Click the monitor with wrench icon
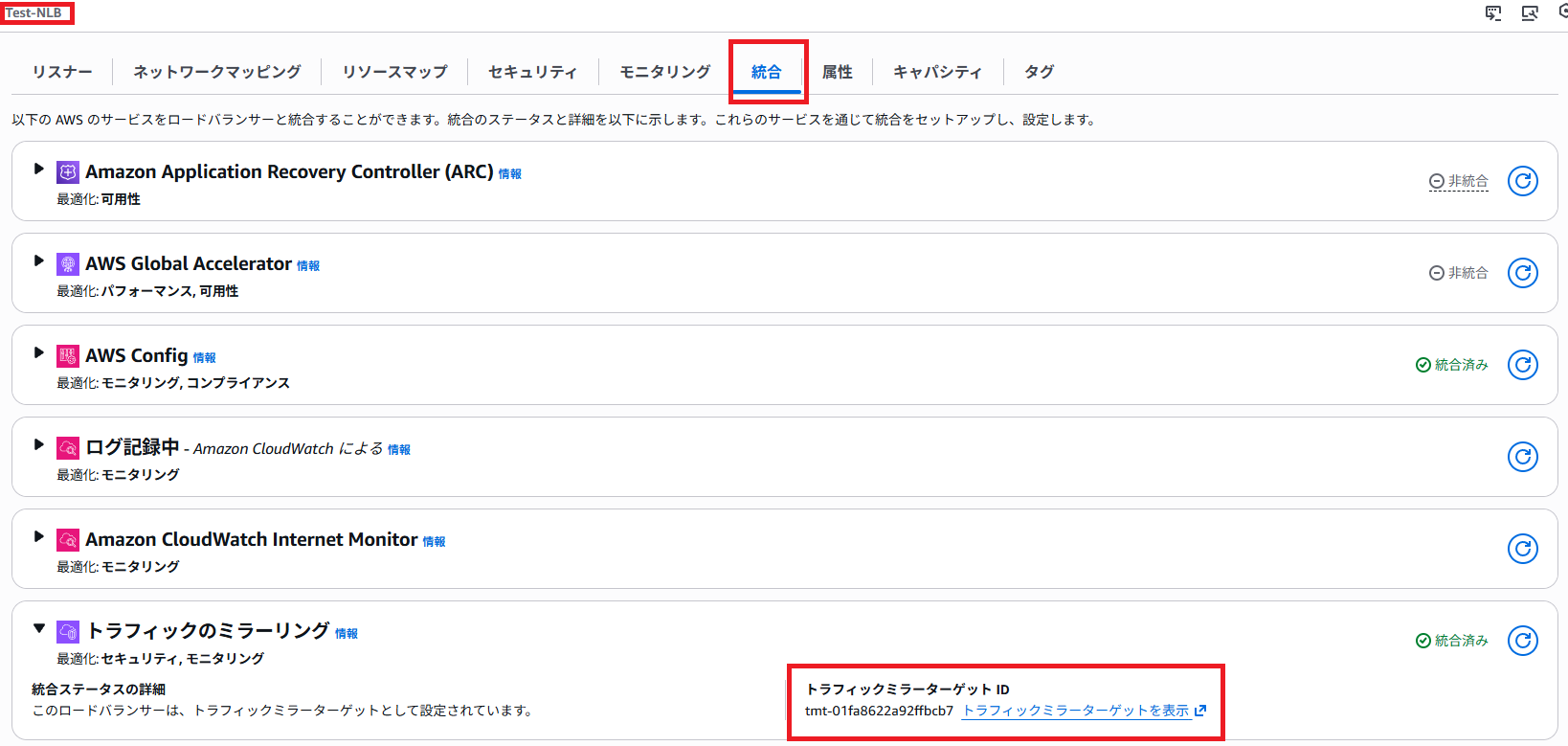The image size is (1568, 746). (x=1530, y=12)
